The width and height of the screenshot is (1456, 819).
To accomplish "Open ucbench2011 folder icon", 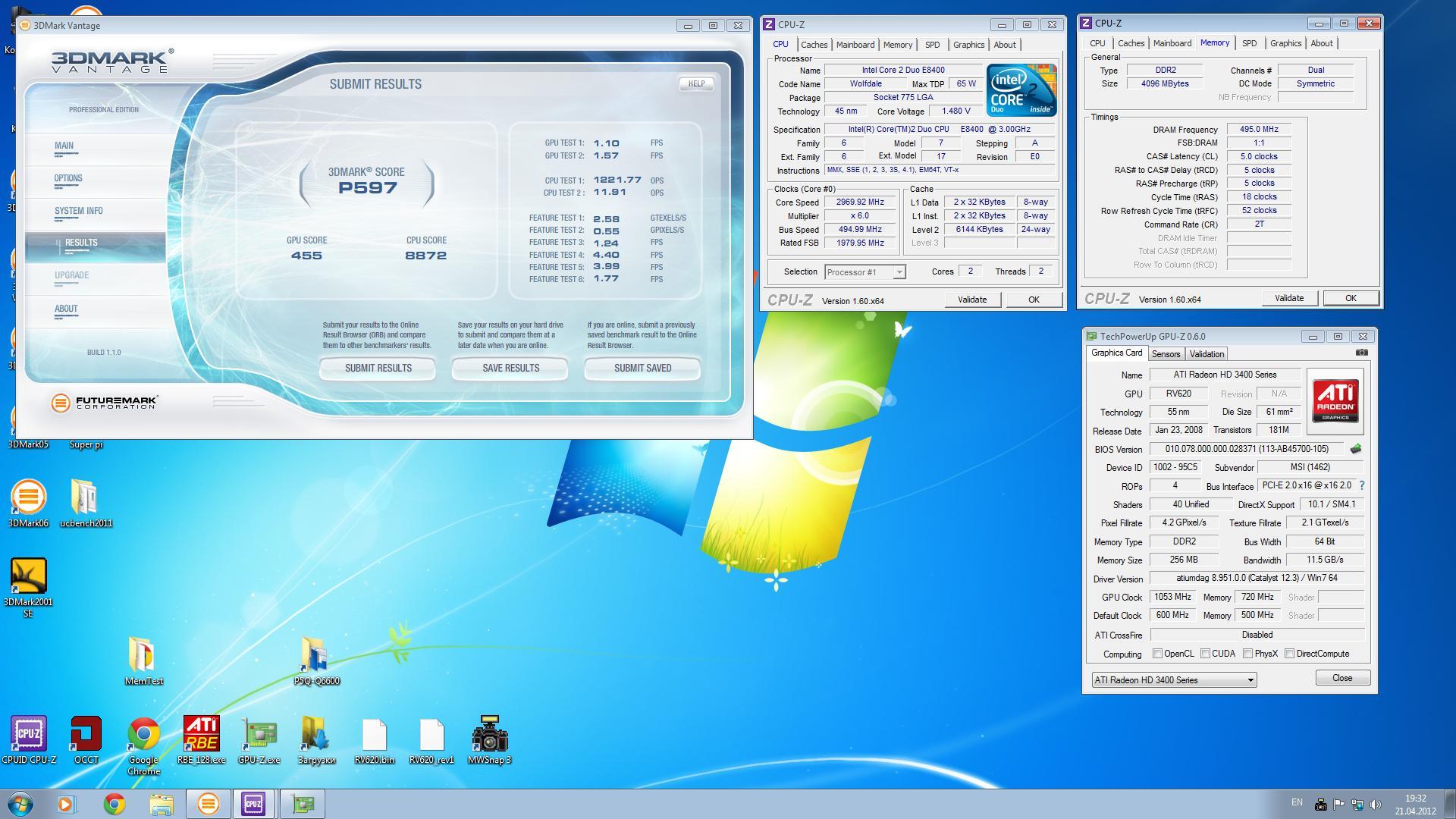I will 86,503.
